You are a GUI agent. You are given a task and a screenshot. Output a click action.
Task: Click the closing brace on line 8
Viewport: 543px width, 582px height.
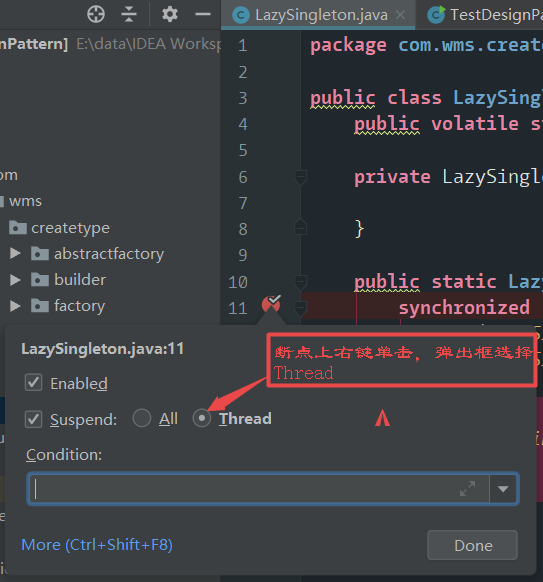click(x=359, y=229)
